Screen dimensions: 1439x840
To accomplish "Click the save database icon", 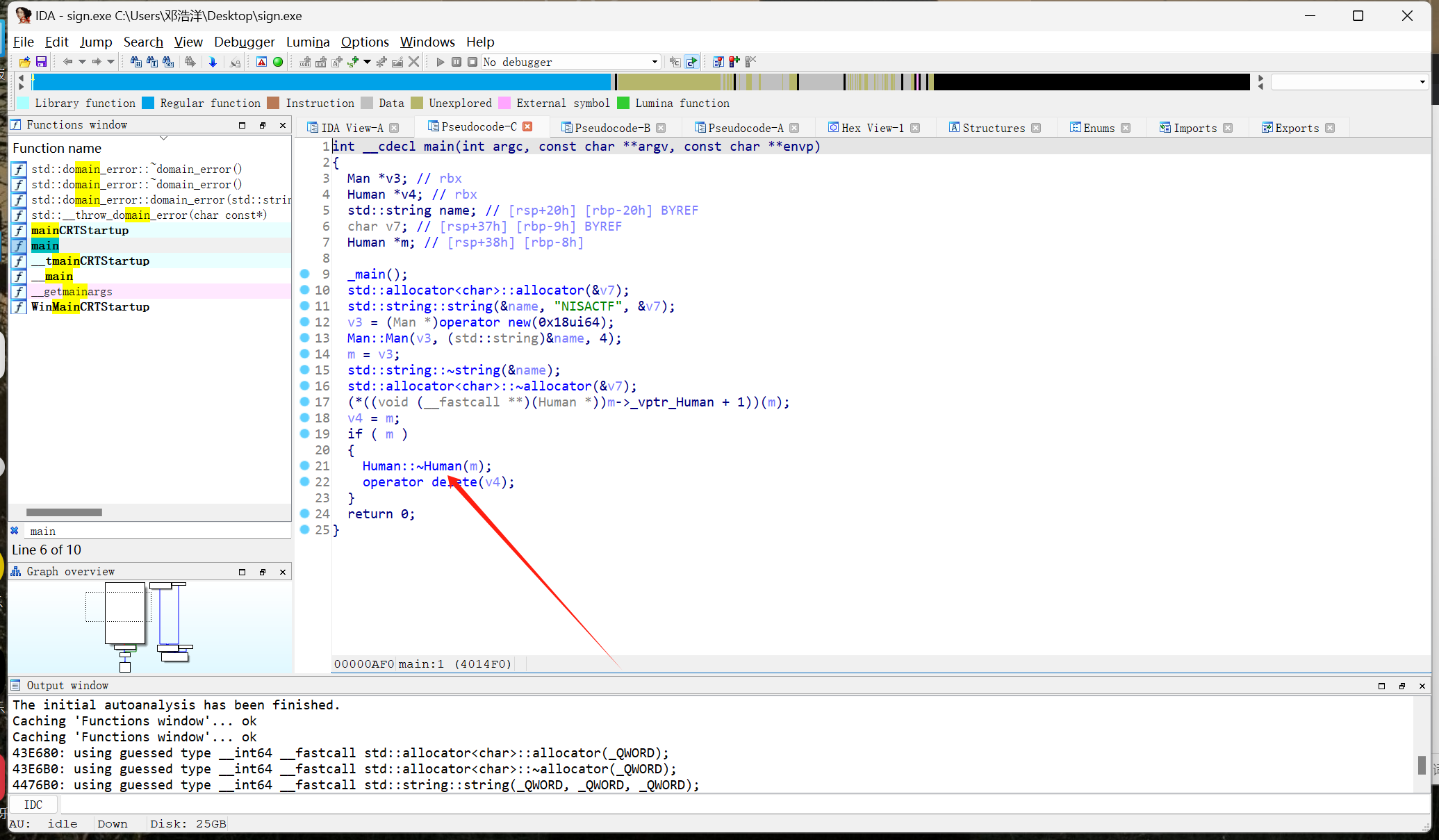I will click(41, 62).
